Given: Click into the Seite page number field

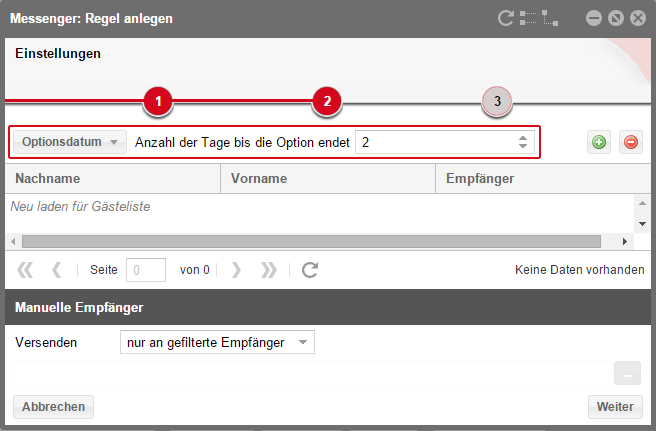Looking at the screenshot, I should pyautogui.click(x=147, y=269).
